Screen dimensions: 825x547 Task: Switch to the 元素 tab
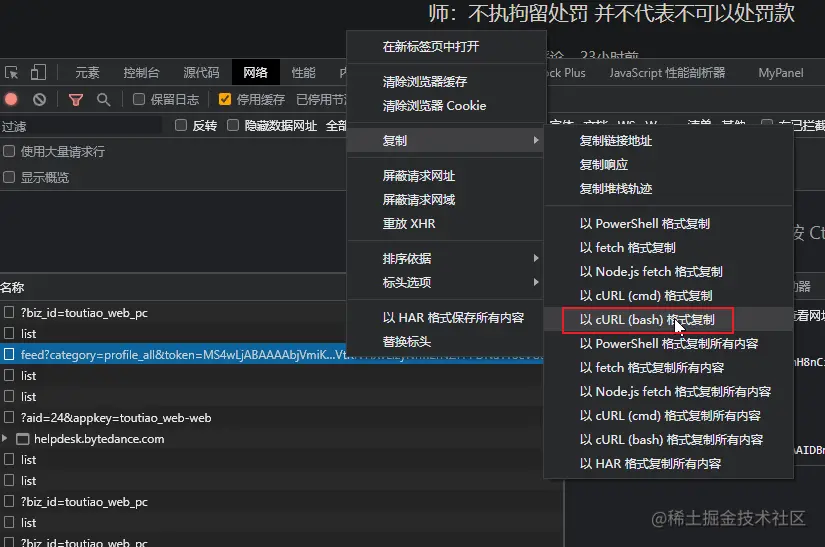pyautogui.click(x=87, y=73)
